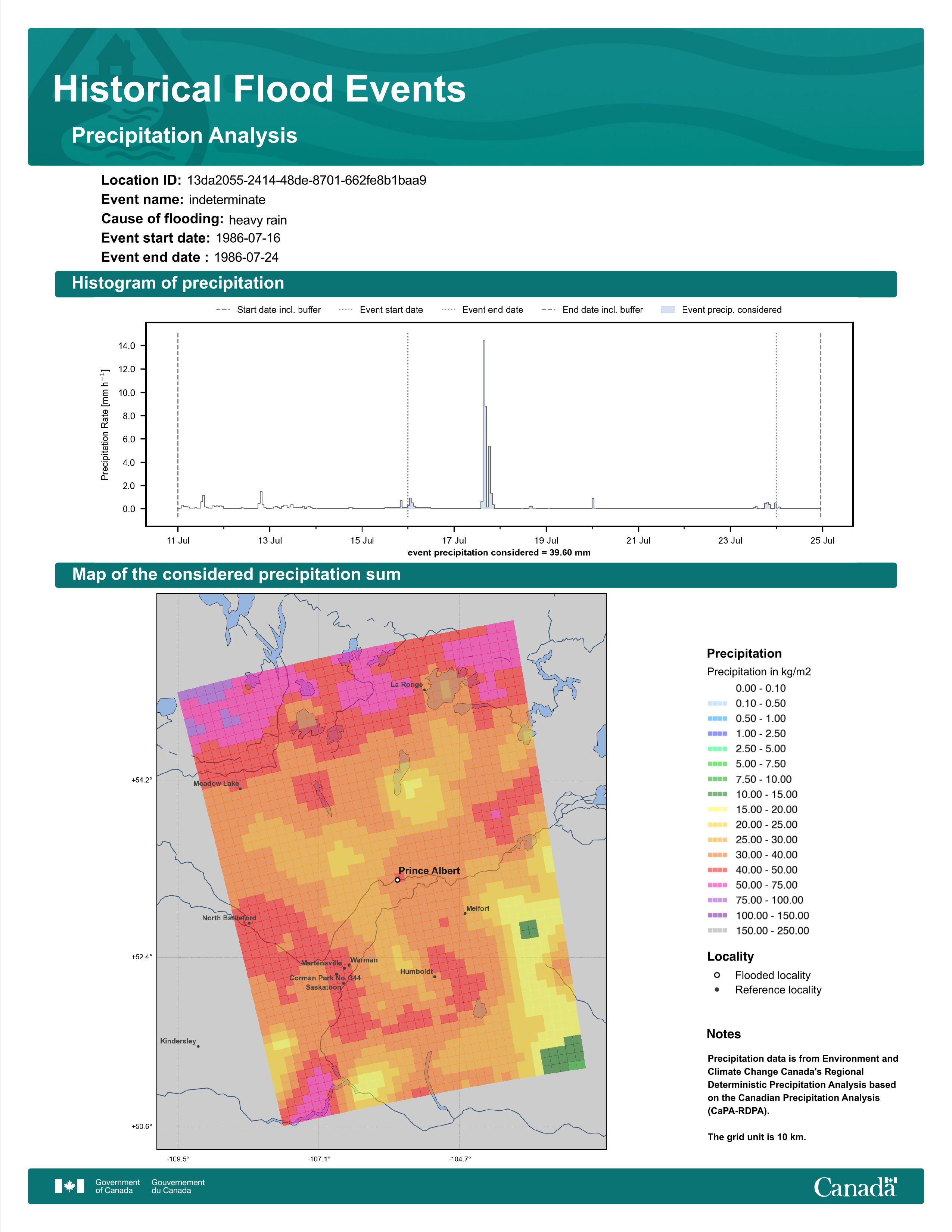Viewport: 952px width, 1232px height.
Task: Click the event start dotted line at 16 Jul
Action: tap(408, 424)
